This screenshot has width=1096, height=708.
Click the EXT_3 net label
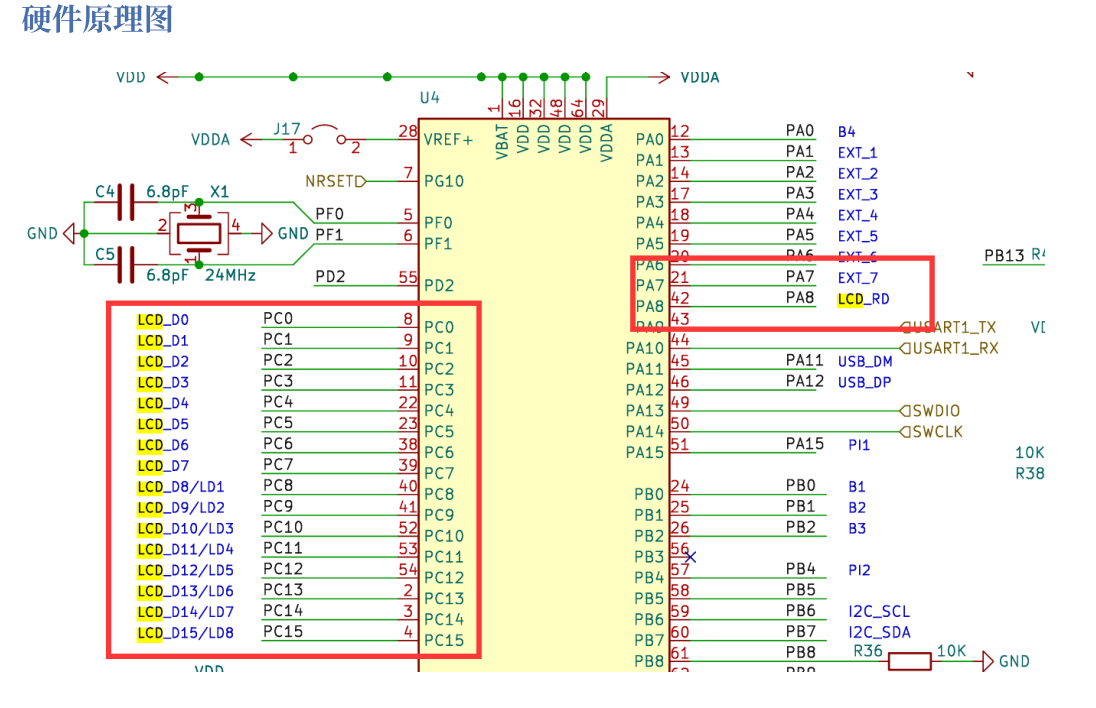coord(858,195)
